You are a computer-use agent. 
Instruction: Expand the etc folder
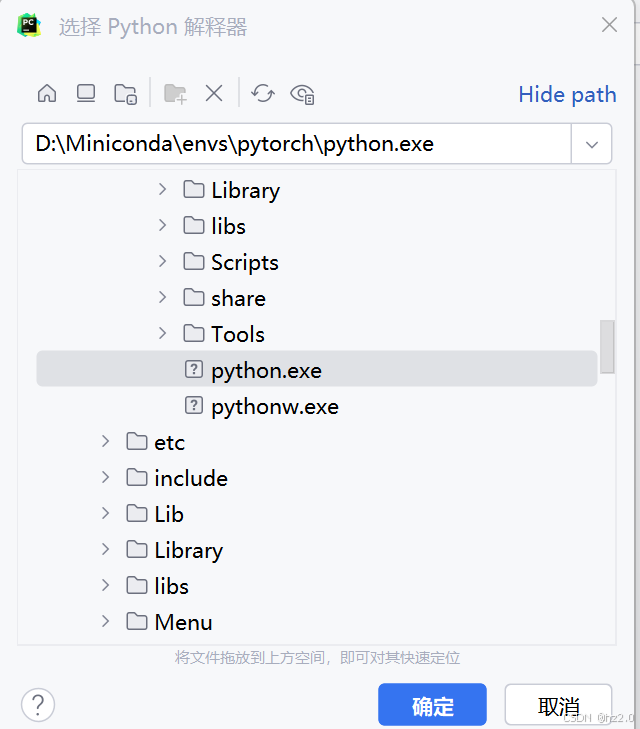106,441
